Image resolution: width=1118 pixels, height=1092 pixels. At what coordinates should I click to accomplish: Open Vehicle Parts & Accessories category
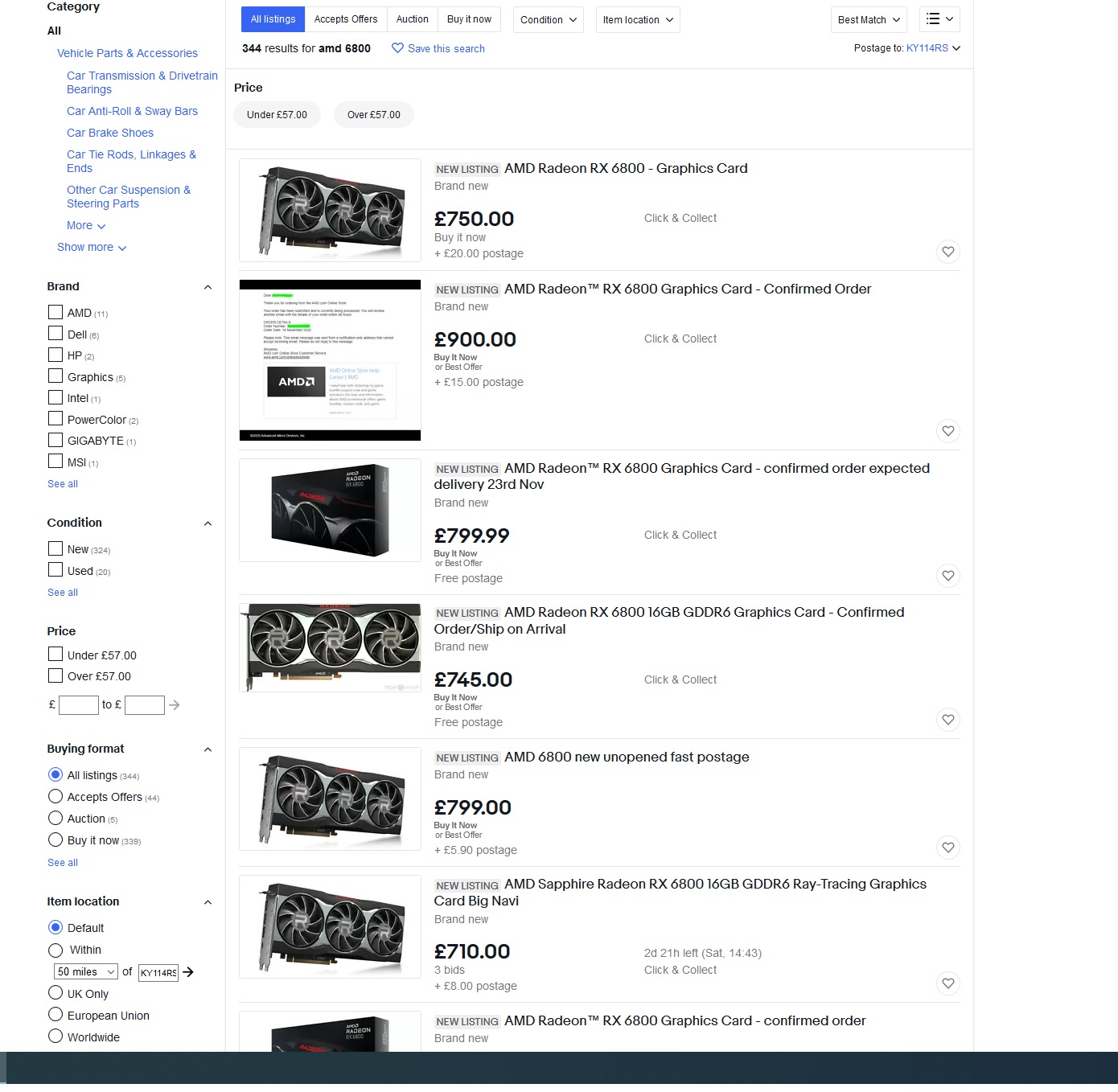[x=127, y=53]
